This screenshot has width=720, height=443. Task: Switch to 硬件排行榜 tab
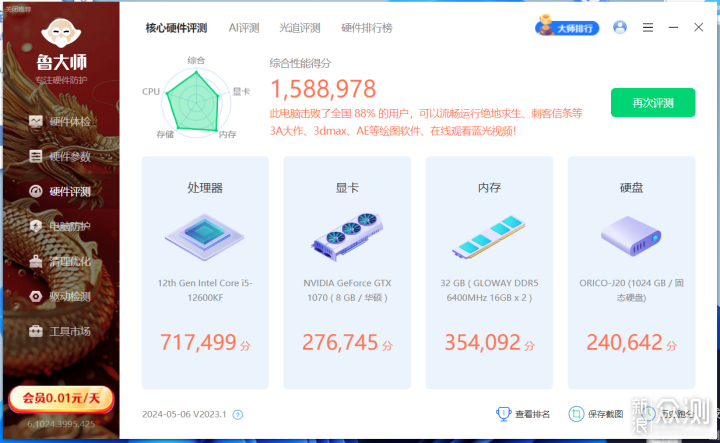pos(367,28)
